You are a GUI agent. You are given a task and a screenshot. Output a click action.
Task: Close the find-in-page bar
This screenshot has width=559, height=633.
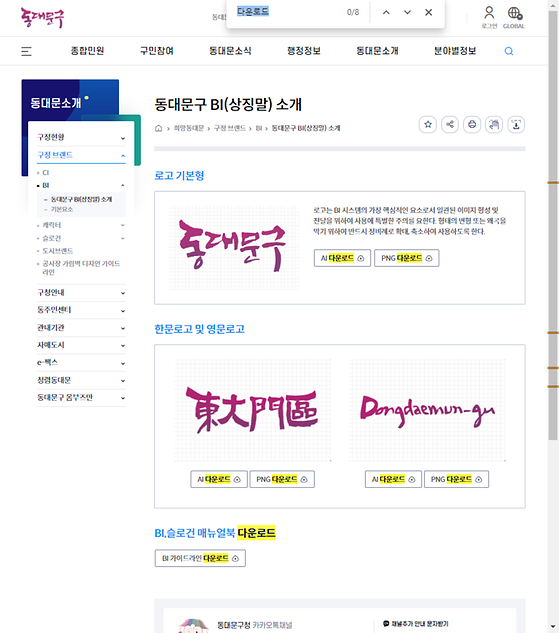coord(429,13)
